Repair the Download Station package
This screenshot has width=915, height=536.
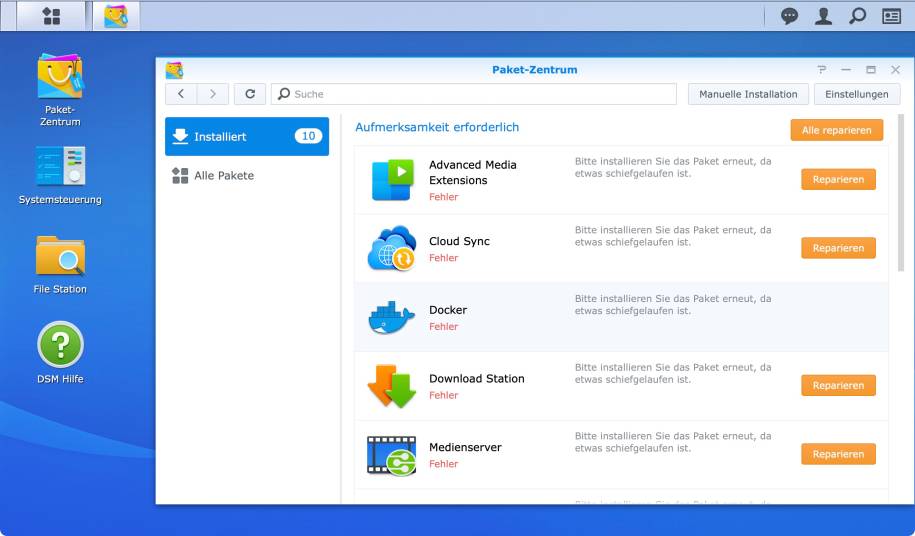838,386
